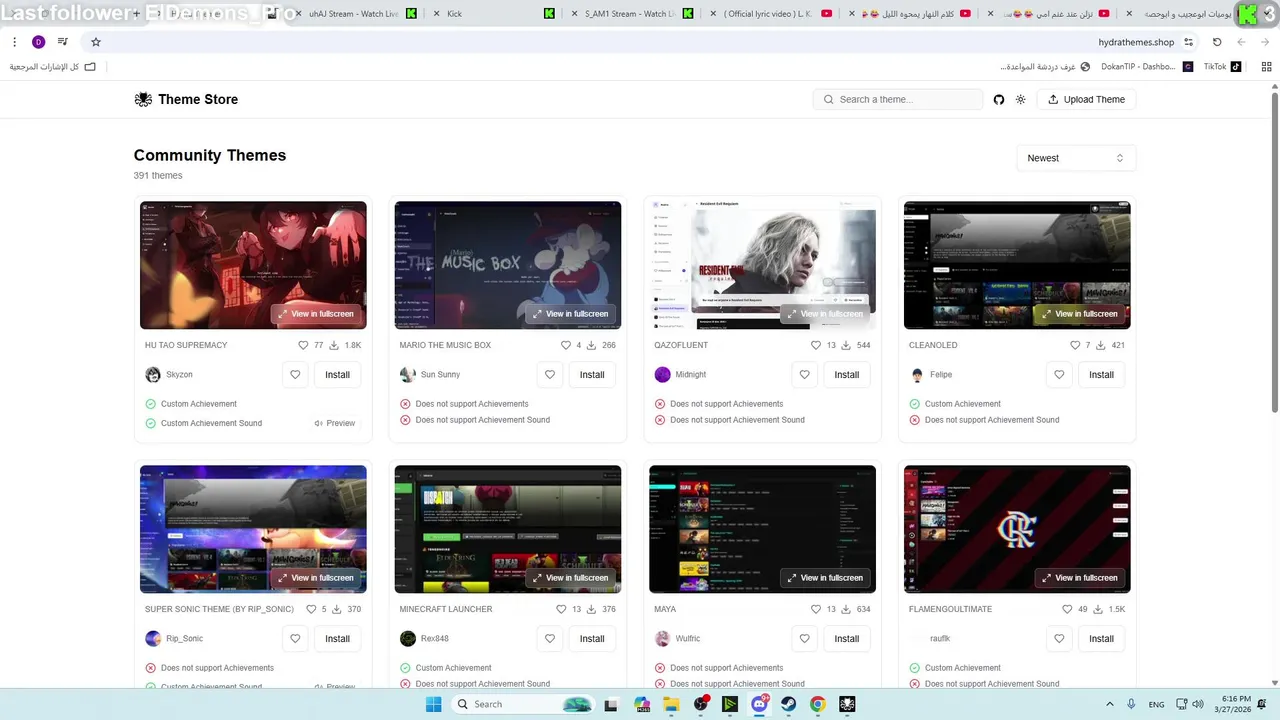View QAZOFLUENT preview in fullscreen

[x=824, y=314]
